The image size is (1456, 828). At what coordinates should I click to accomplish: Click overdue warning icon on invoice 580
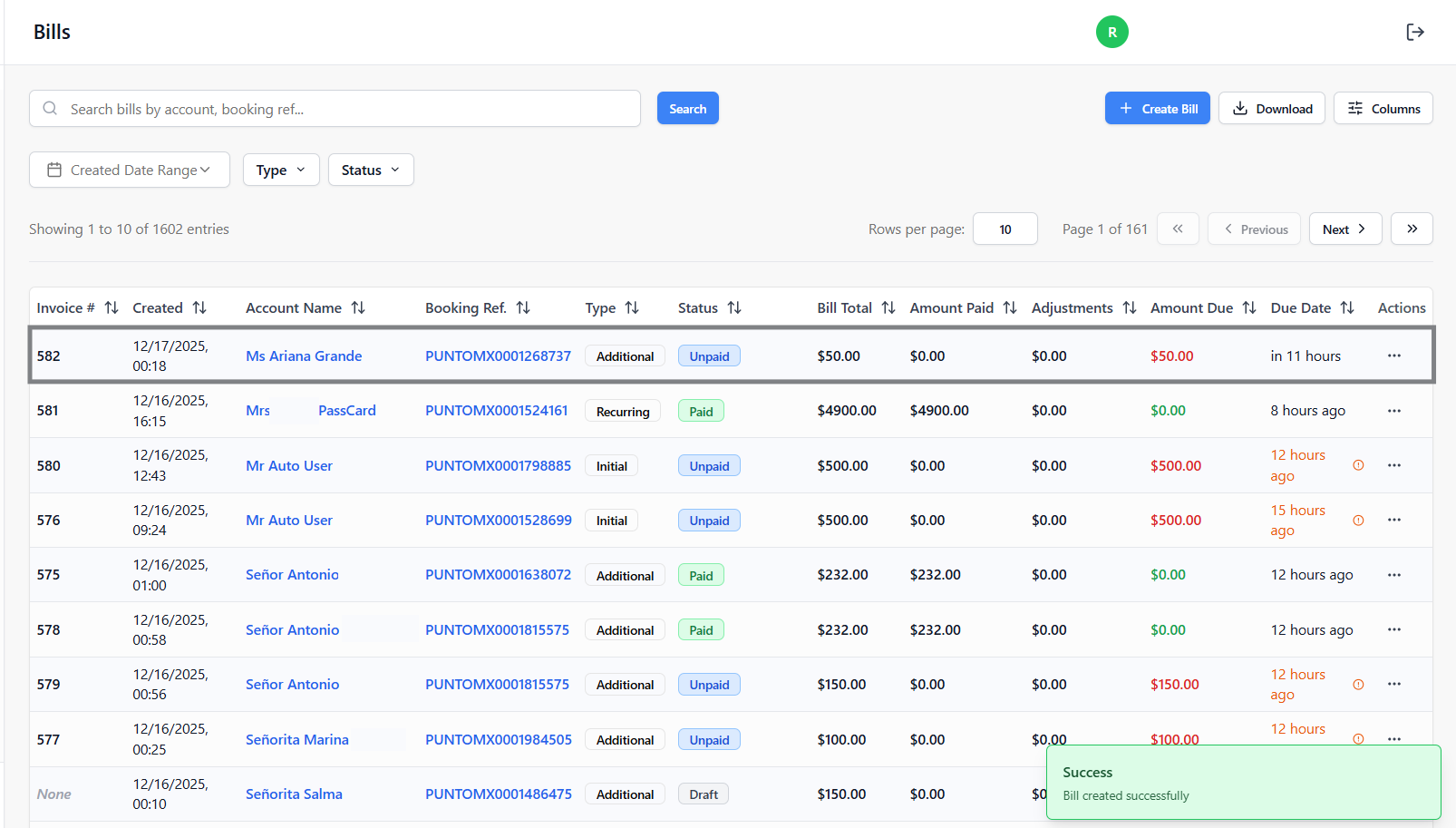click(1358, 465)
